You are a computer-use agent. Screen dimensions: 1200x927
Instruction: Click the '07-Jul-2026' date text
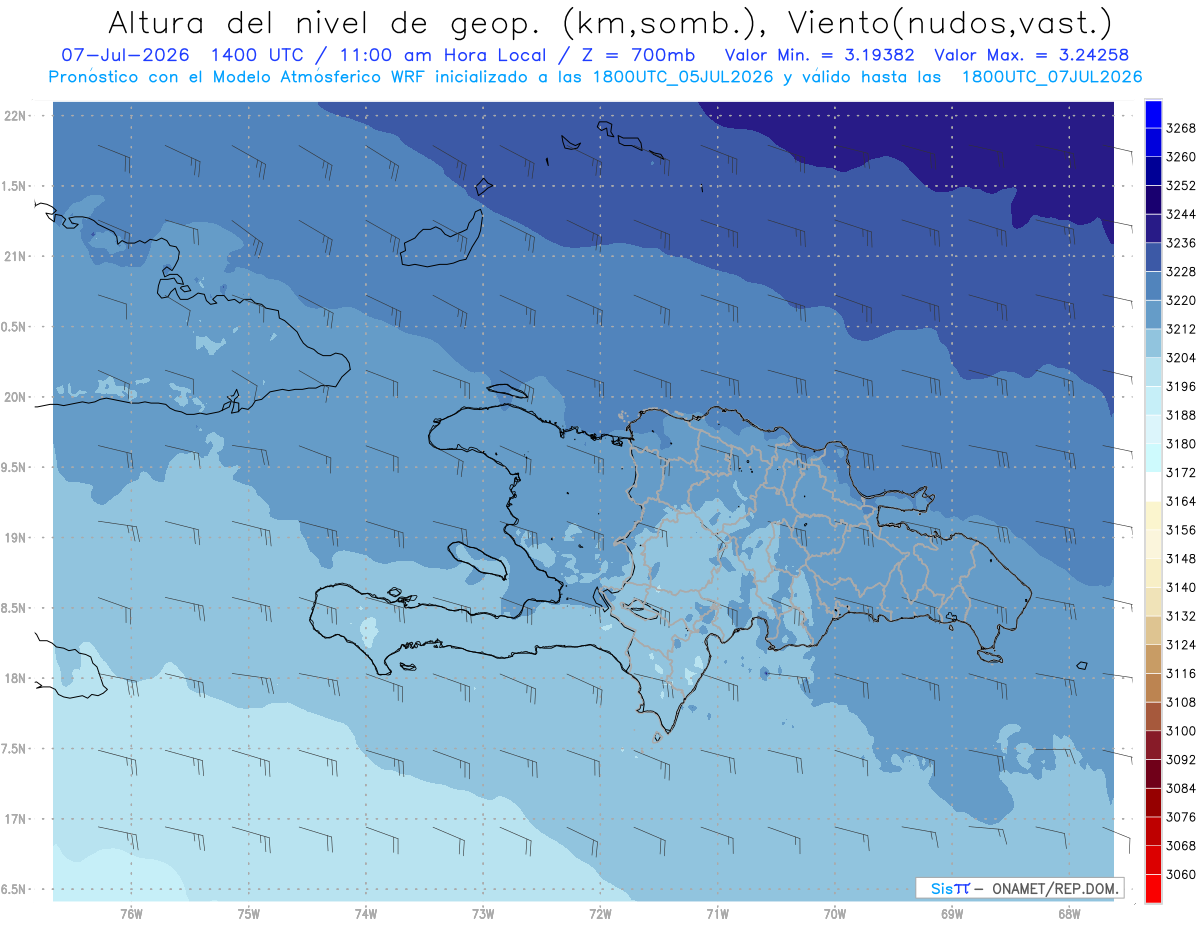click(x=126, y=55)
